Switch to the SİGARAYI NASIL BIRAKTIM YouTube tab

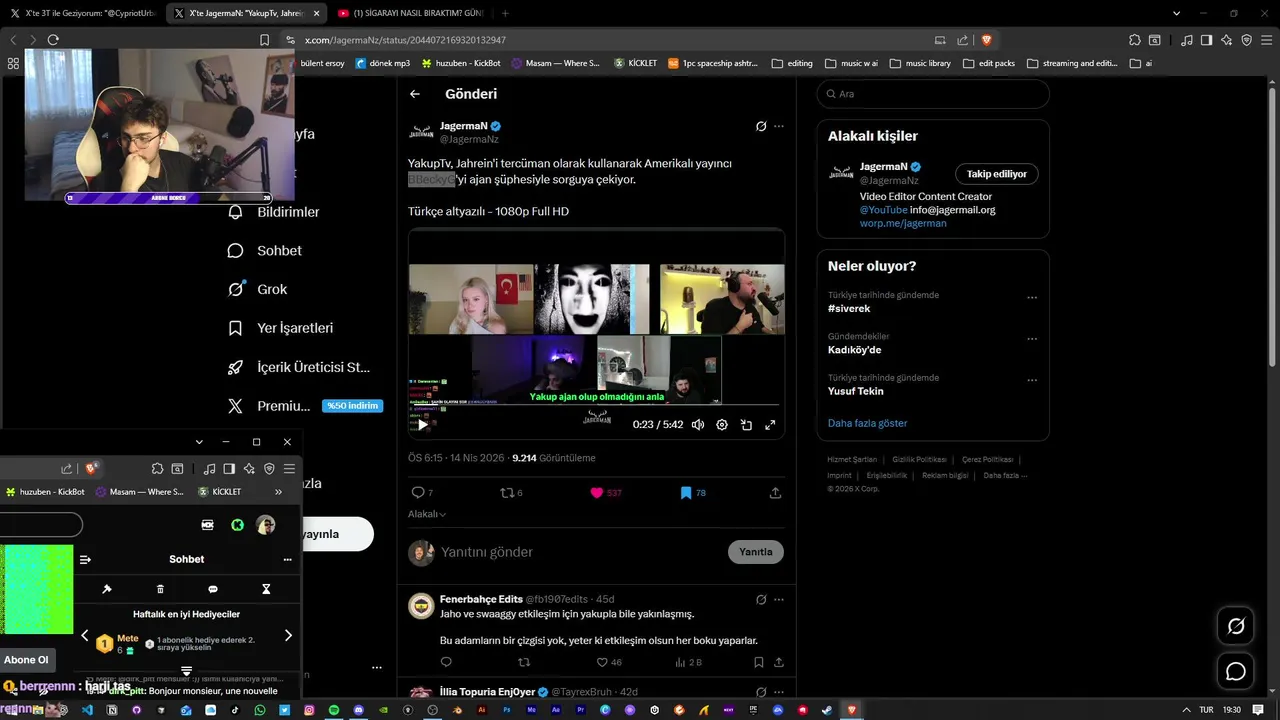pos(410,13)
